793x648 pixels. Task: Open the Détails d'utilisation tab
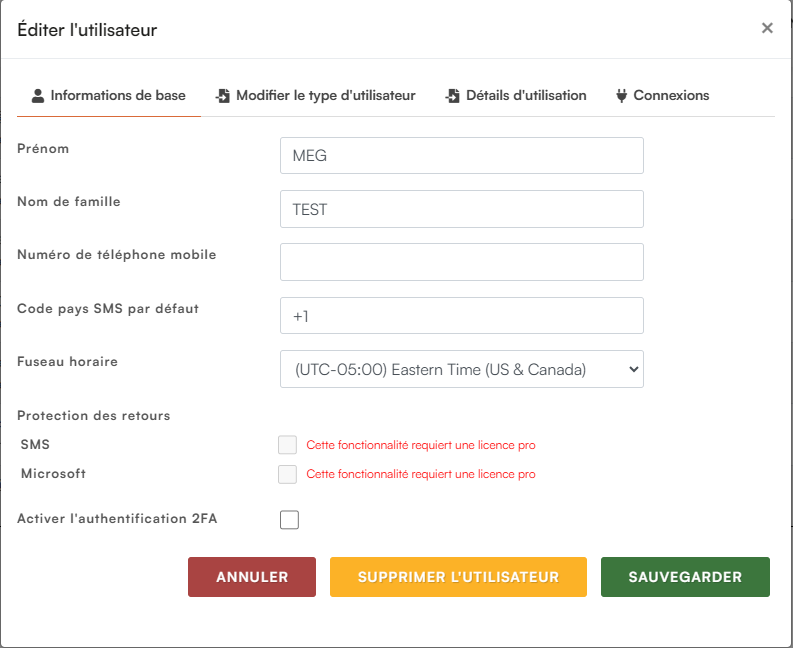point(526,96)
